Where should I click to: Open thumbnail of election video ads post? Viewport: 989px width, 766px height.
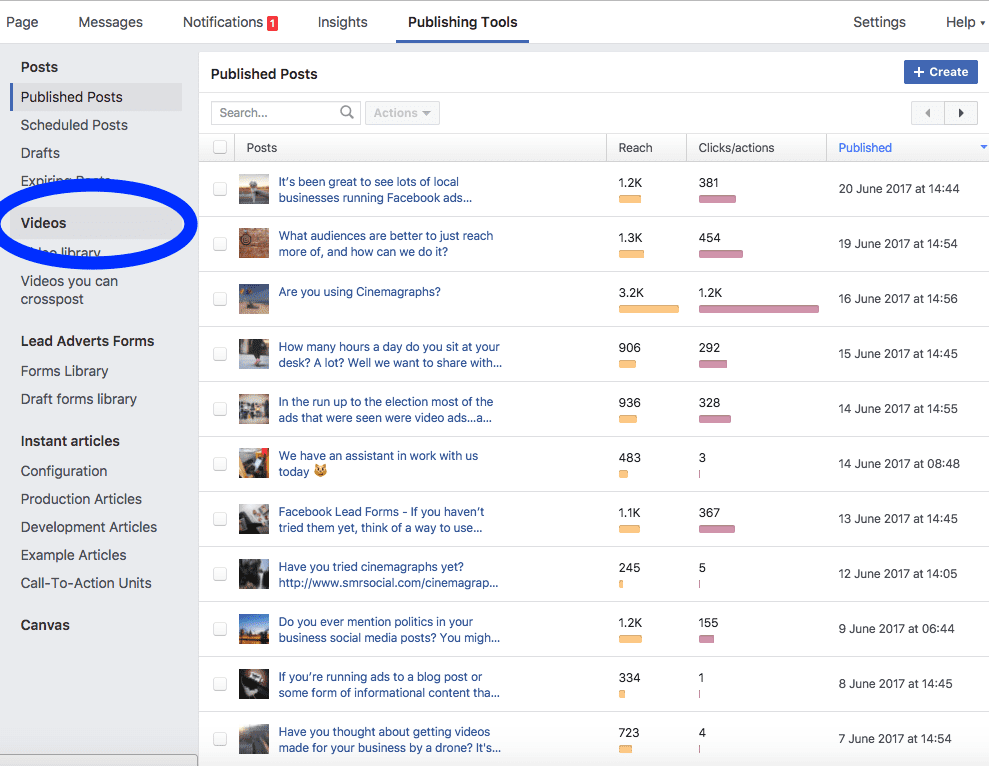(x=254, y=408)
